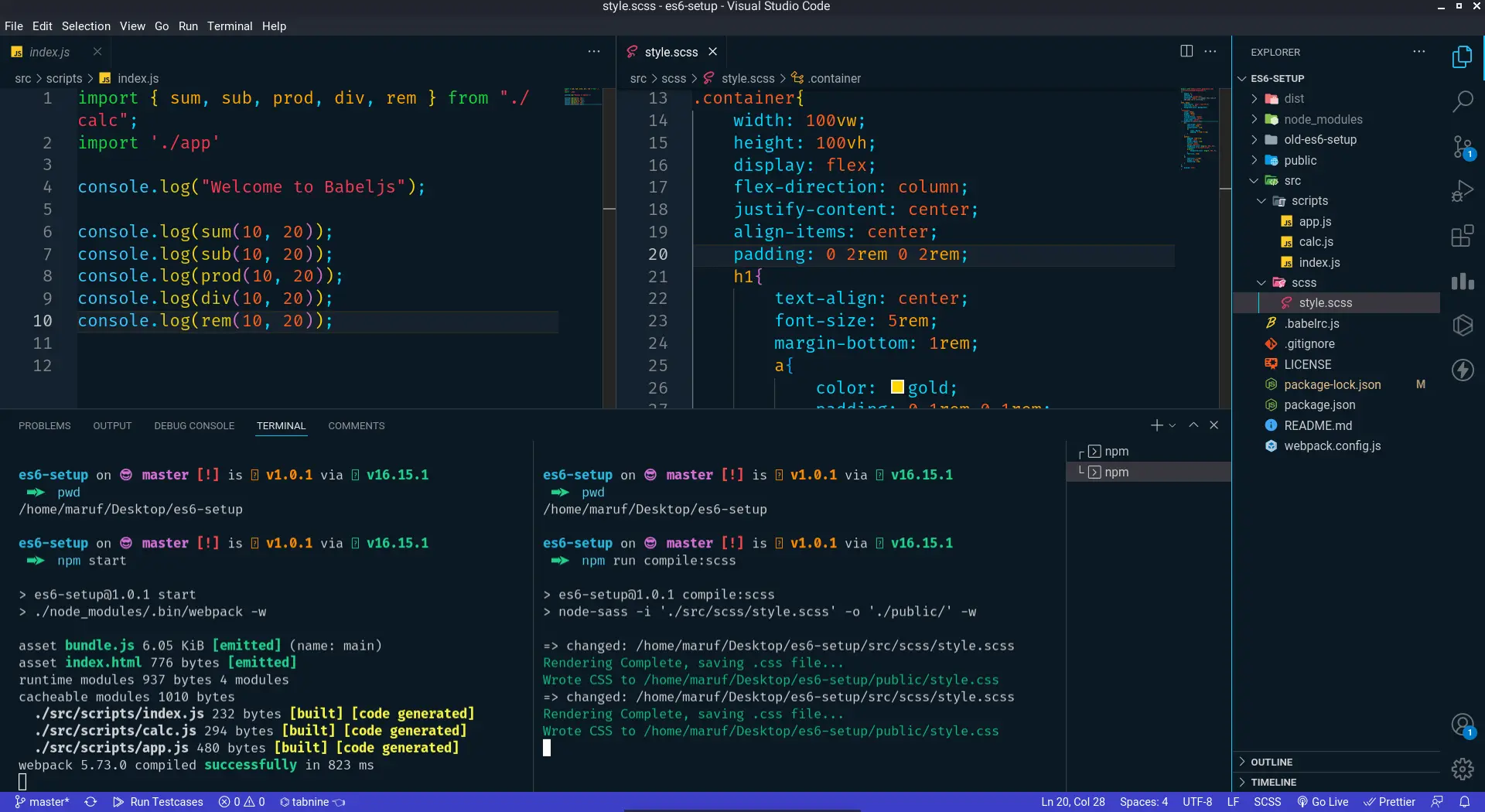Split the style.scss editor right
Viewport: 1485px width, 812px height.
(1186, 51)
